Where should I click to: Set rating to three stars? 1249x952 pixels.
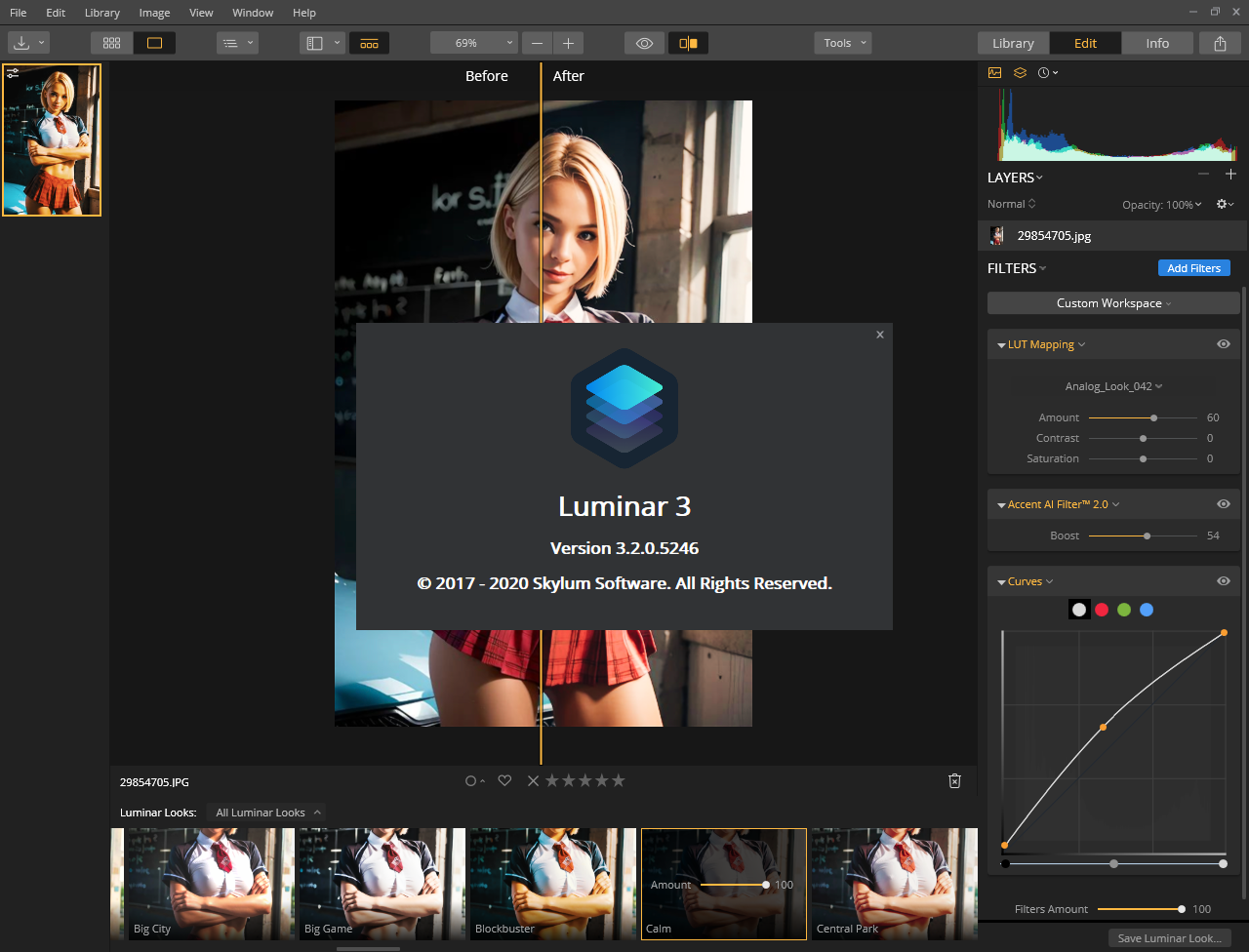point(584,780)
